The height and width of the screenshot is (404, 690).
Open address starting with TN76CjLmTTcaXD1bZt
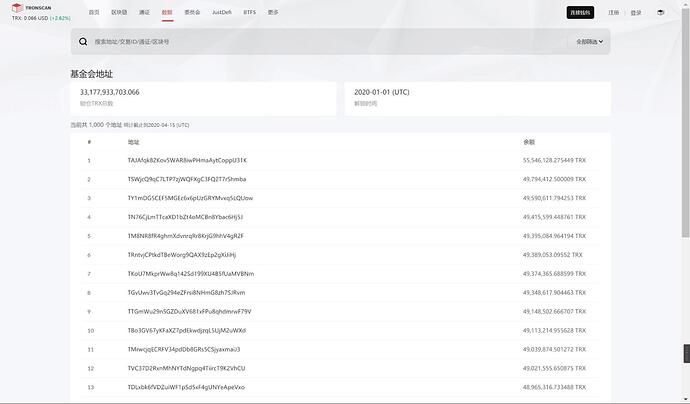(x=185, y=217)
